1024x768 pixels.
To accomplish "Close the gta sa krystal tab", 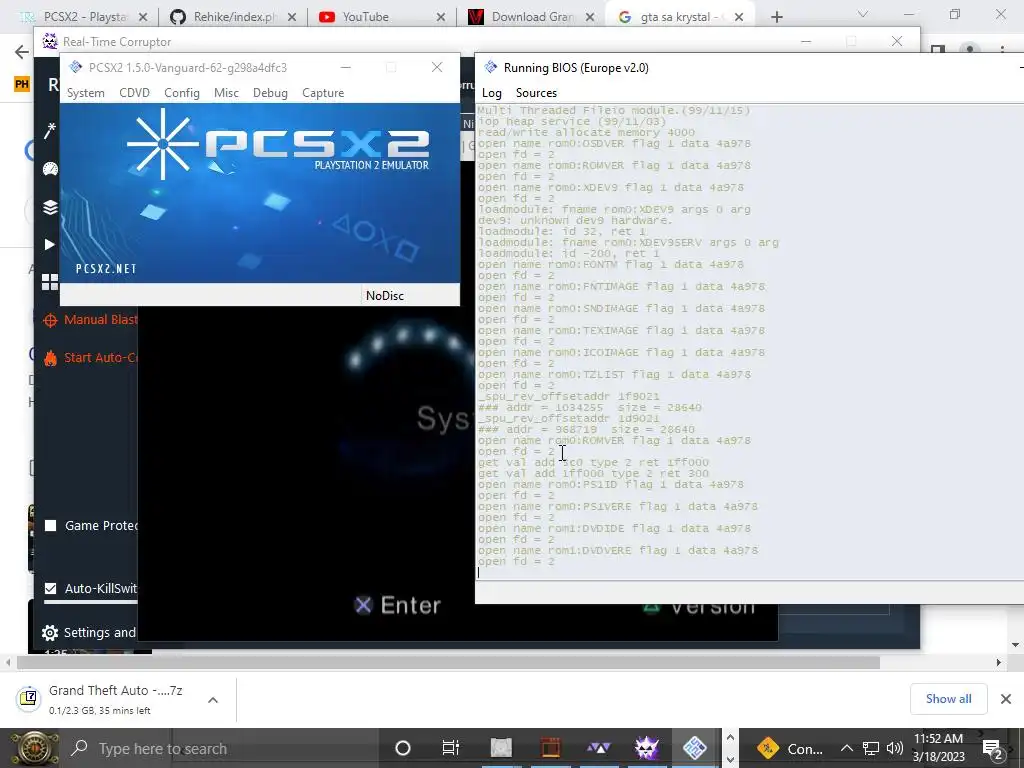I will tap(739, 17).
